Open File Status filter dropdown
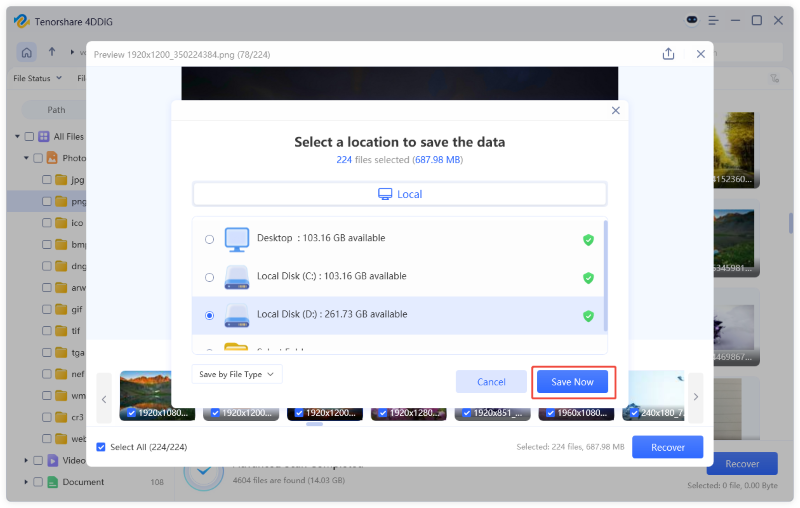This screenshot has width=800, height=508. [37, 78]
